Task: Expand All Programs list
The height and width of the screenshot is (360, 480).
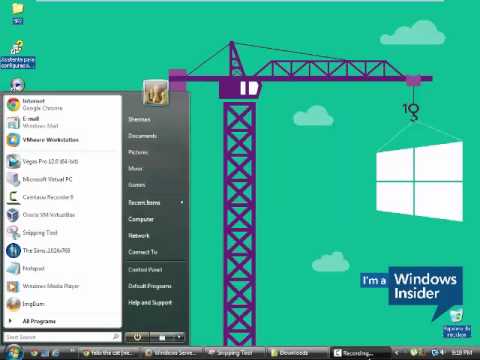Action: click(x=62, y=321)
